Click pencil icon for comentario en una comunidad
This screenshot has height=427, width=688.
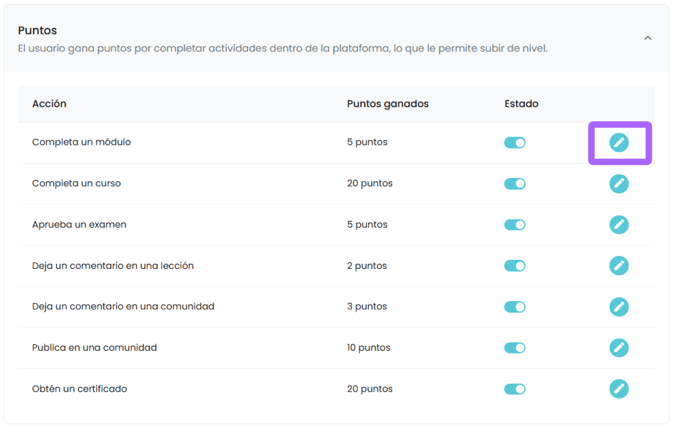[619, 307]
